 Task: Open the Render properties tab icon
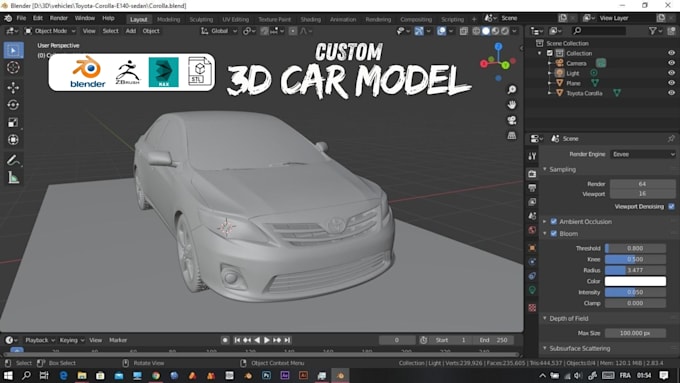[533, 173]
